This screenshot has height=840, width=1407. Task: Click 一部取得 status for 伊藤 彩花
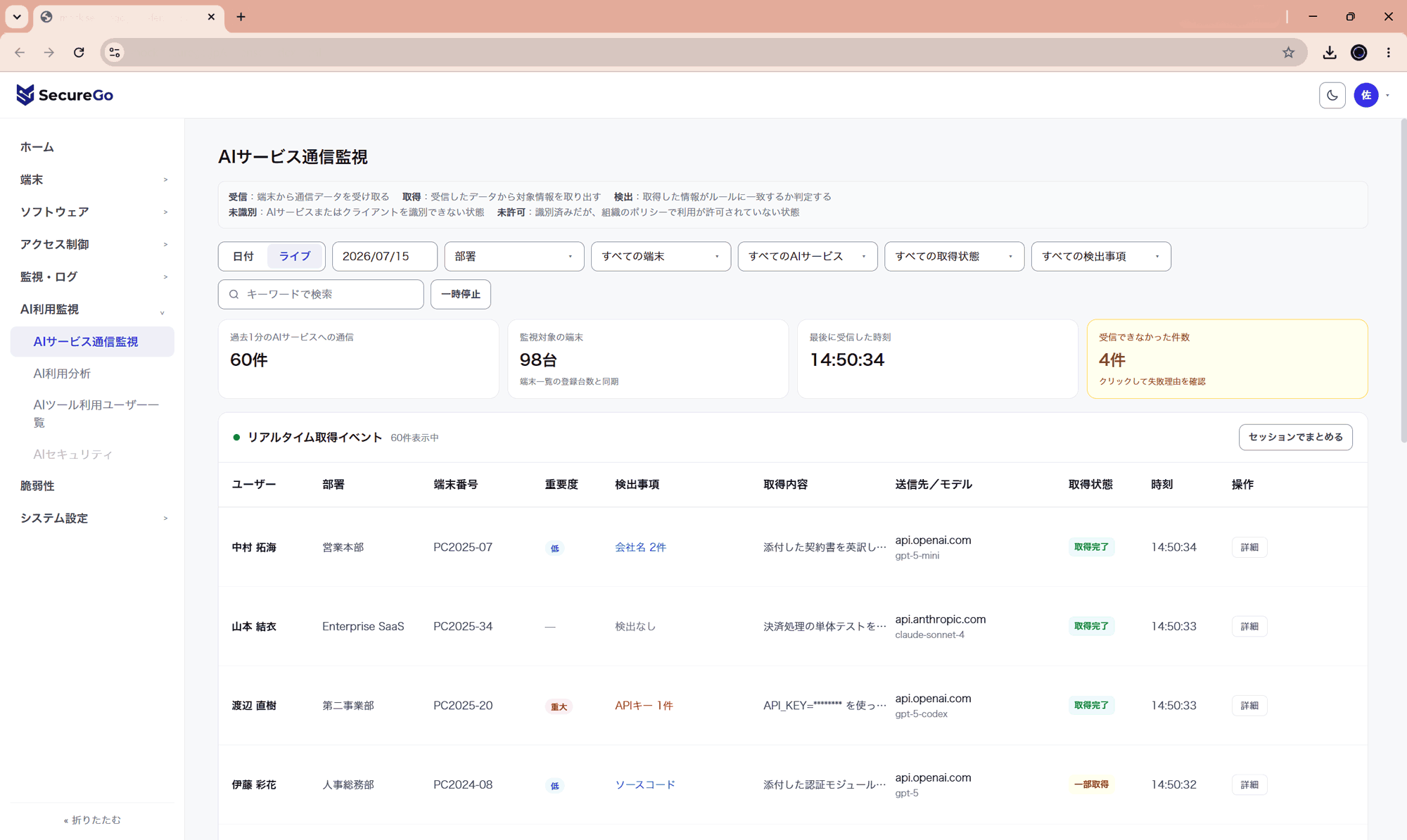tap(1091, 784)
